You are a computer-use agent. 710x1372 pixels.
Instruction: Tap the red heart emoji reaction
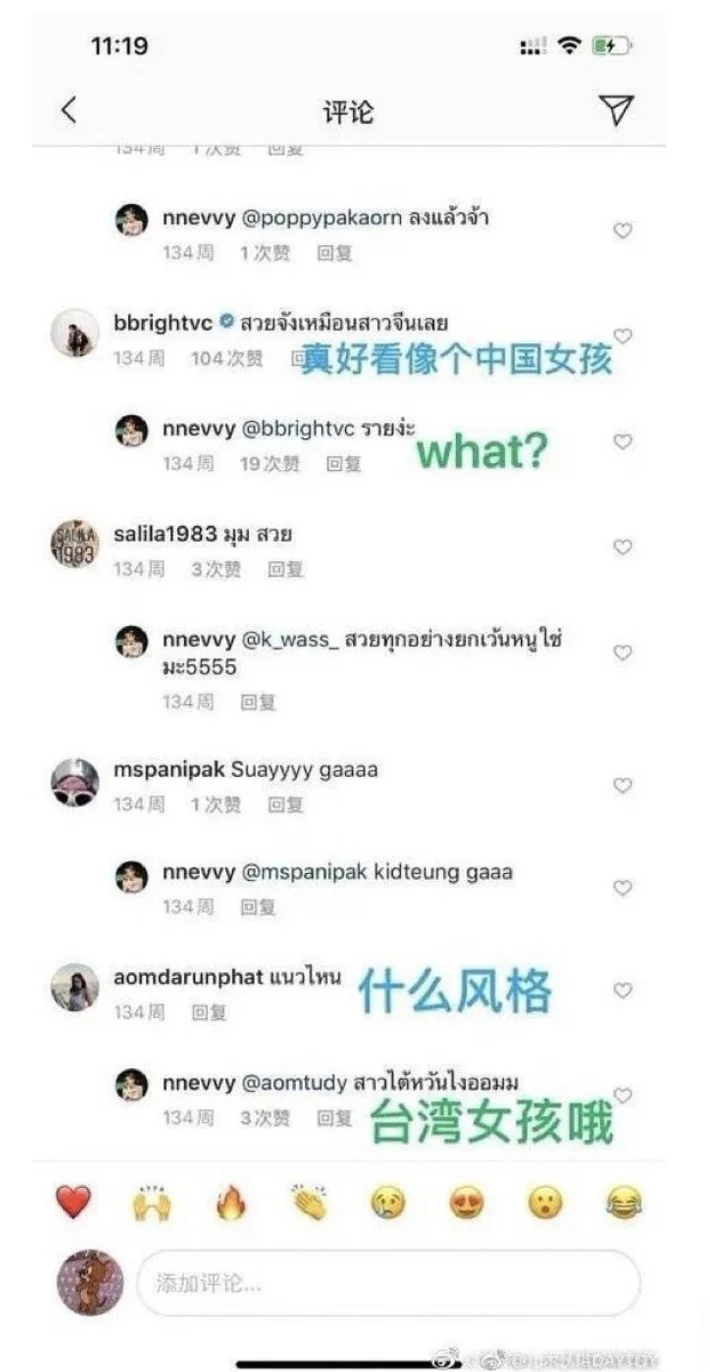click(73, 1202)
